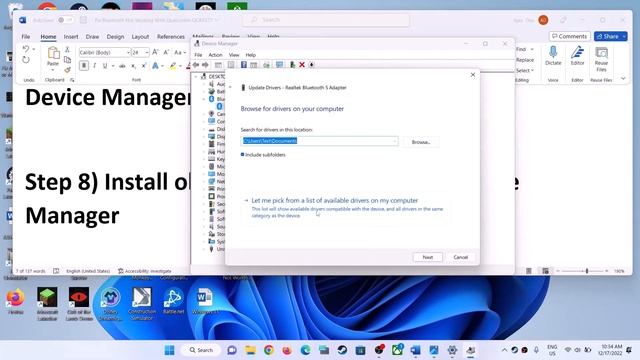This screenshot has width=640, height=360.
Task: Click the Cancel button in driver dialog
Action: [x=460, y=257]
